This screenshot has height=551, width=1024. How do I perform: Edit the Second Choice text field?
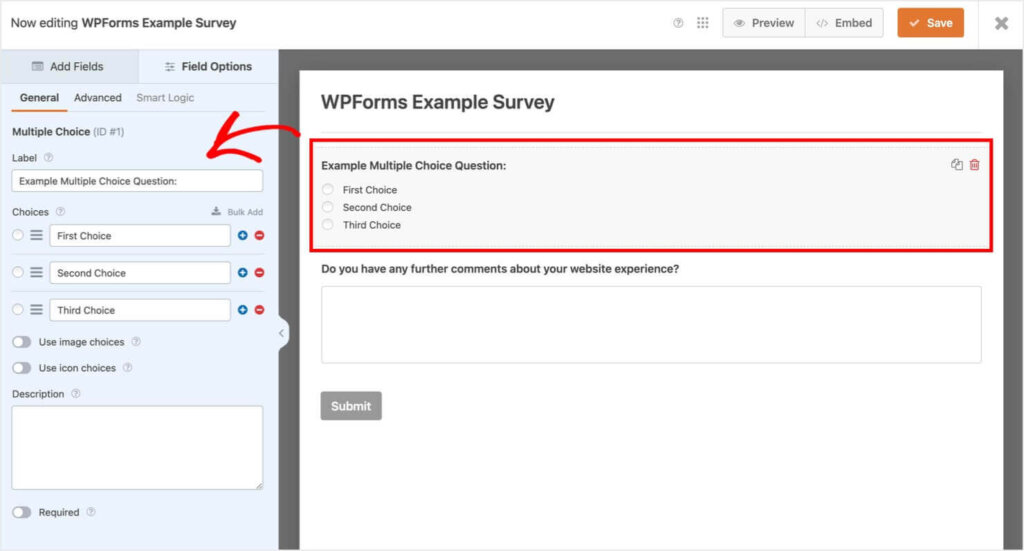point(140,273)
